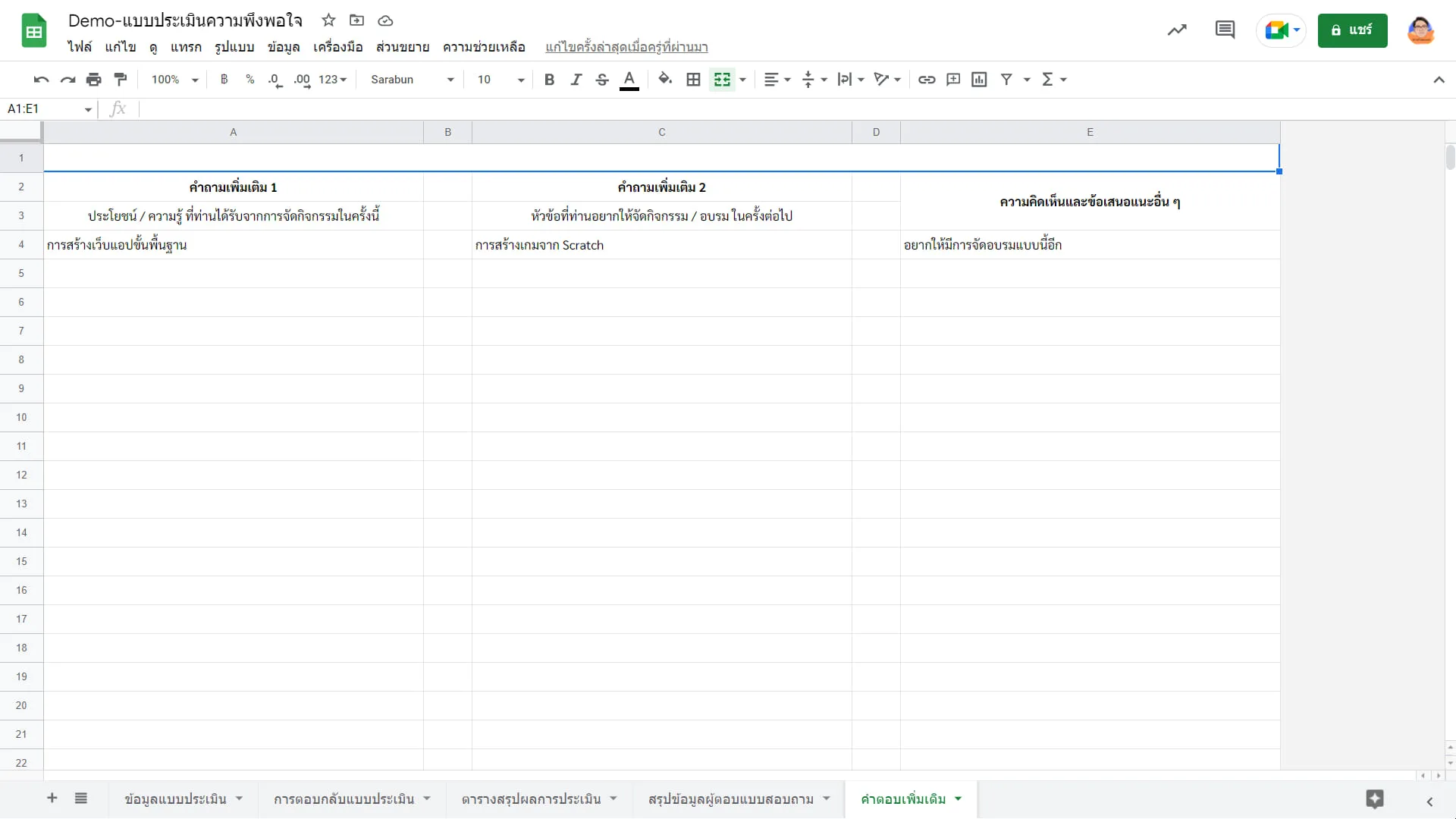Select the fill color bucket icon

[665, 79]
